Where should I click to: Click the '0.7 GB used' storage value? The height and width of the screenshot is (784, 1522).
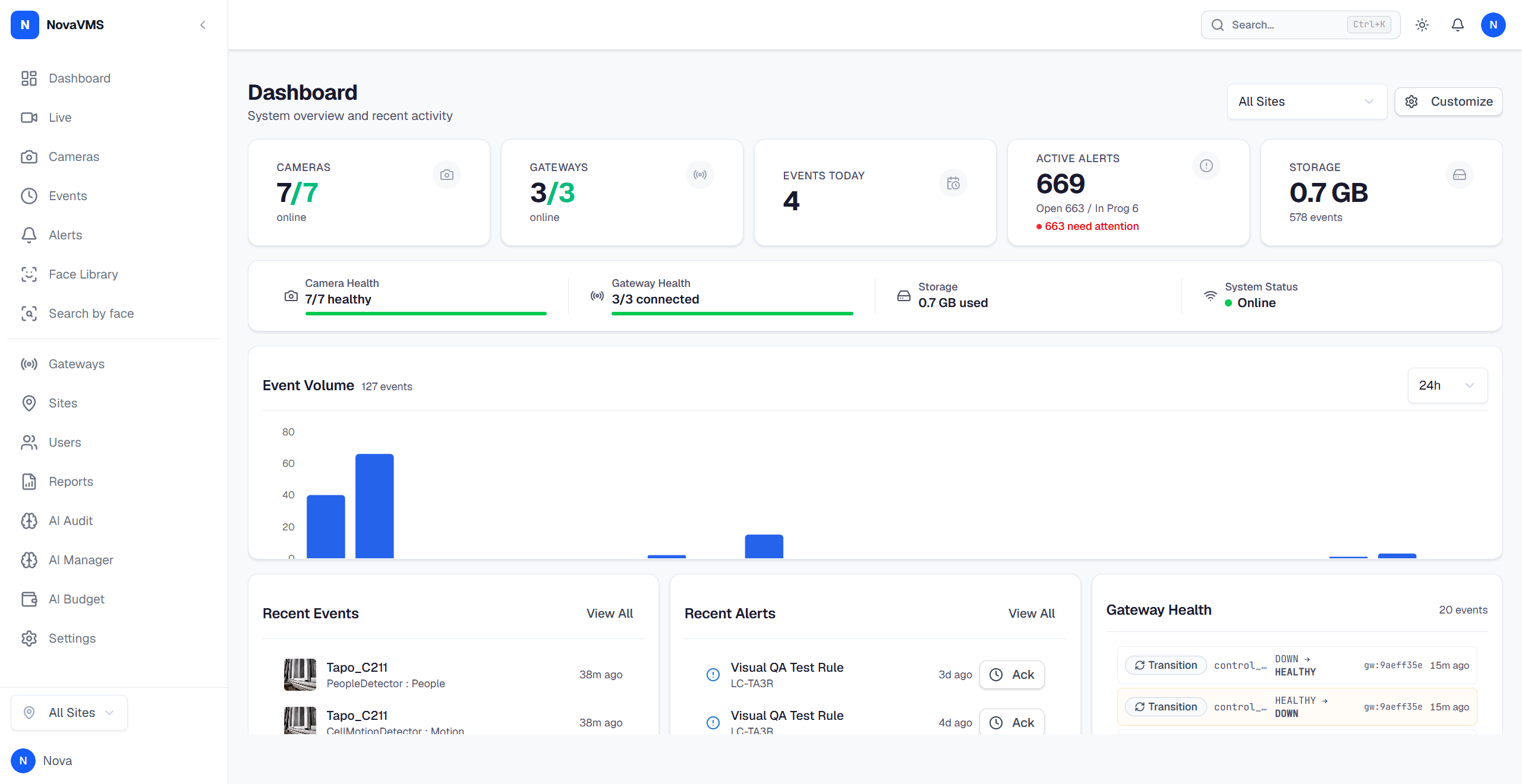tap(953, 303)
